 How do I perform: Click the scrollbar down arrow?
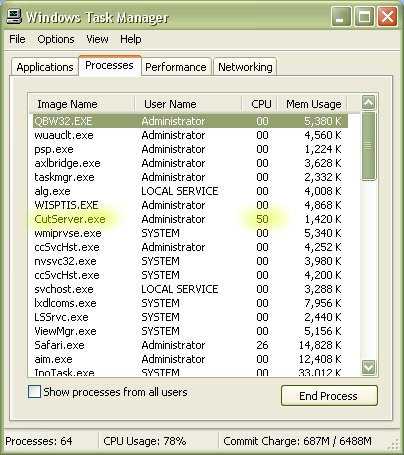click(x=369, y=367)
